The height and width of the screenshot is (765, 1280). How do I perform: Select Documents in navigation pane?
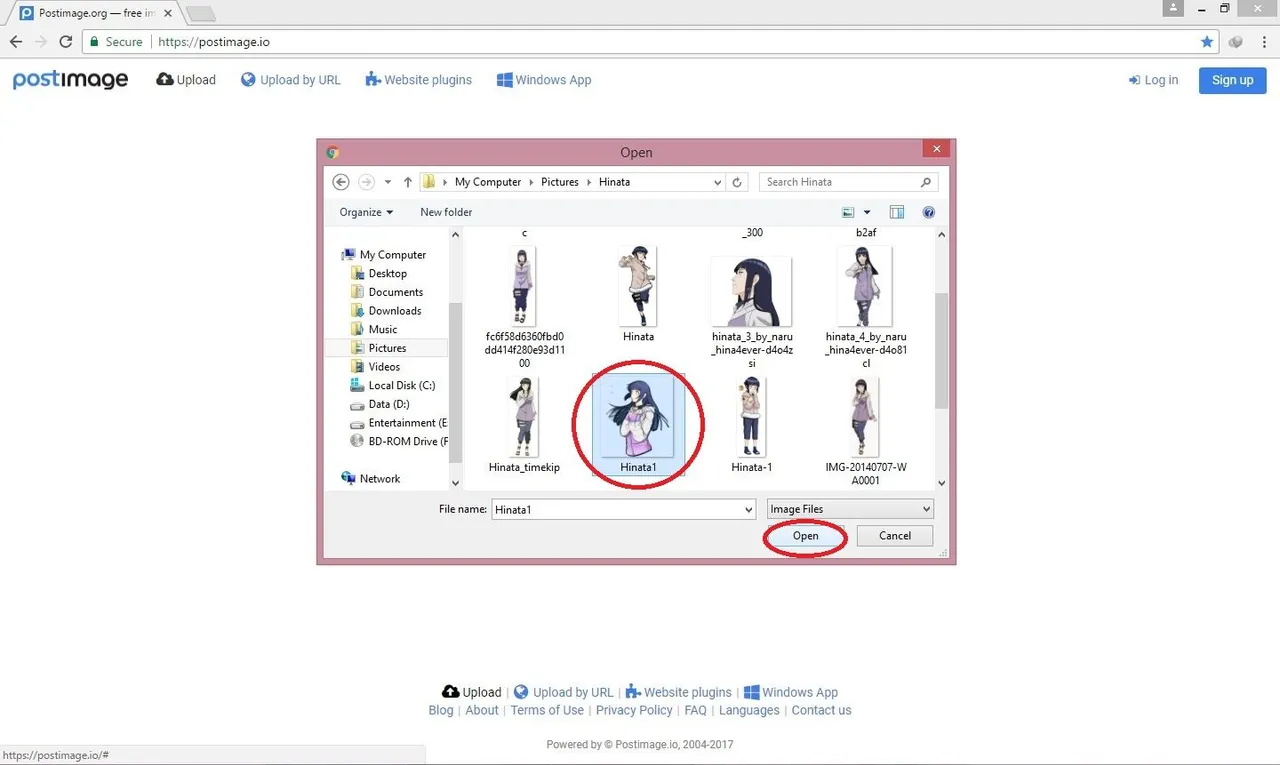395,292
